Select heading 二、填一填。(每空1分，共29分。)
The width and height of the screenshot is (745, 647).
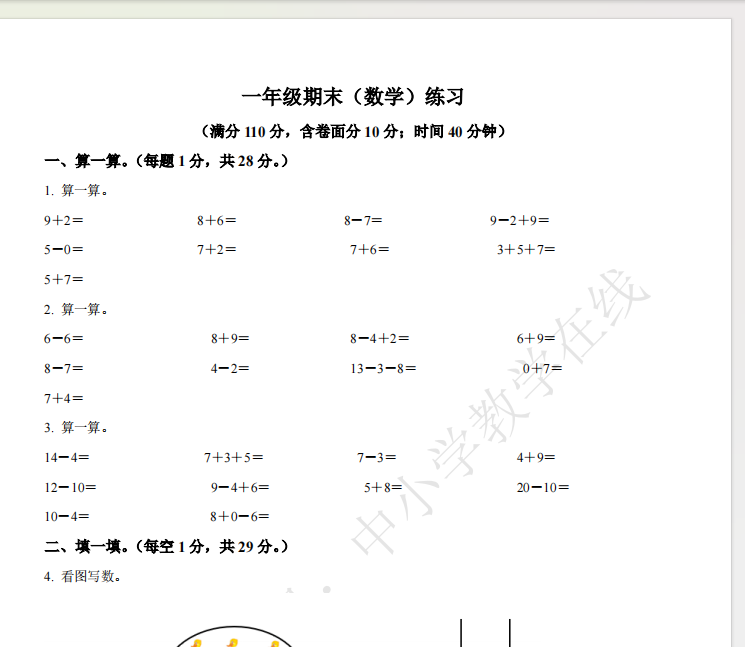166,546
